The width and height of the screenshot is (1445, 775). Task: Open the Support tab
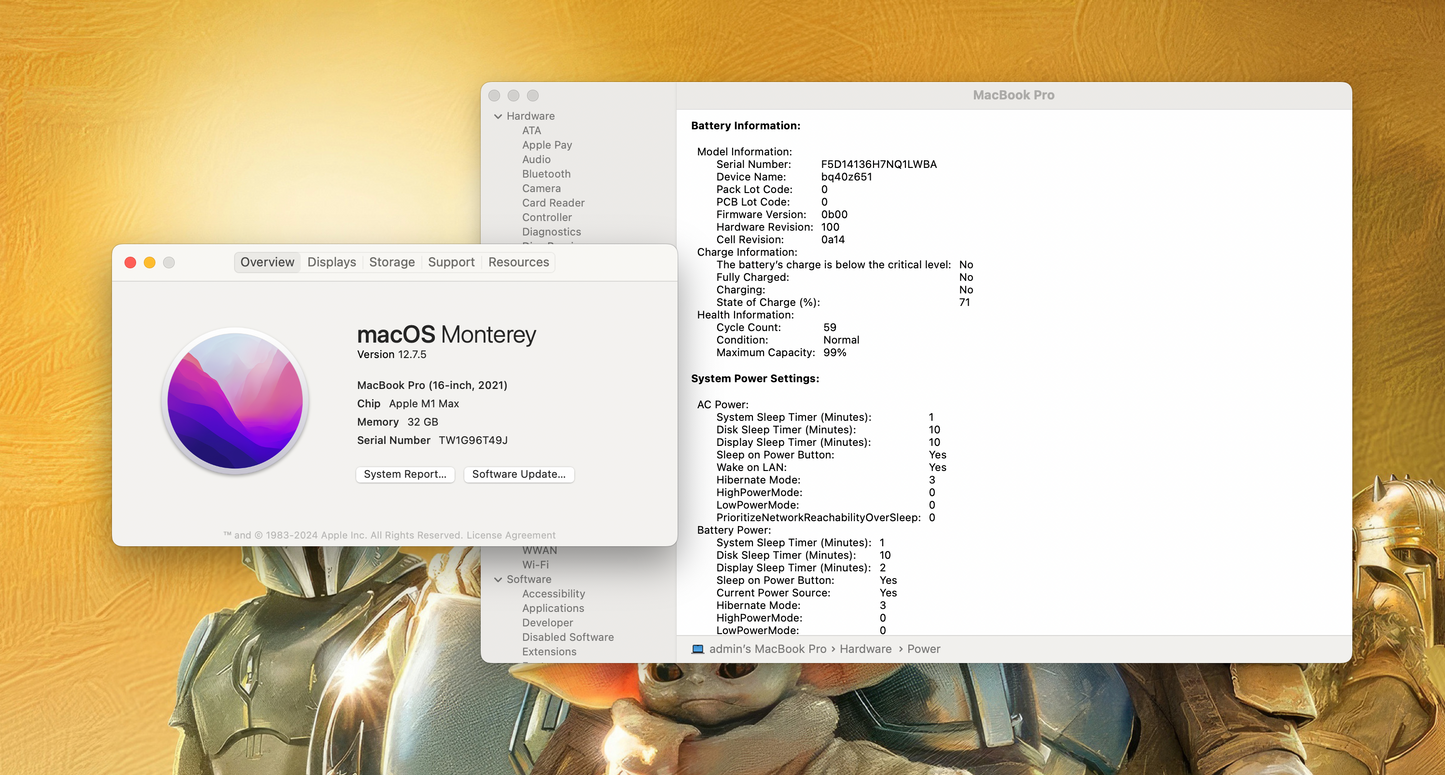451,262
